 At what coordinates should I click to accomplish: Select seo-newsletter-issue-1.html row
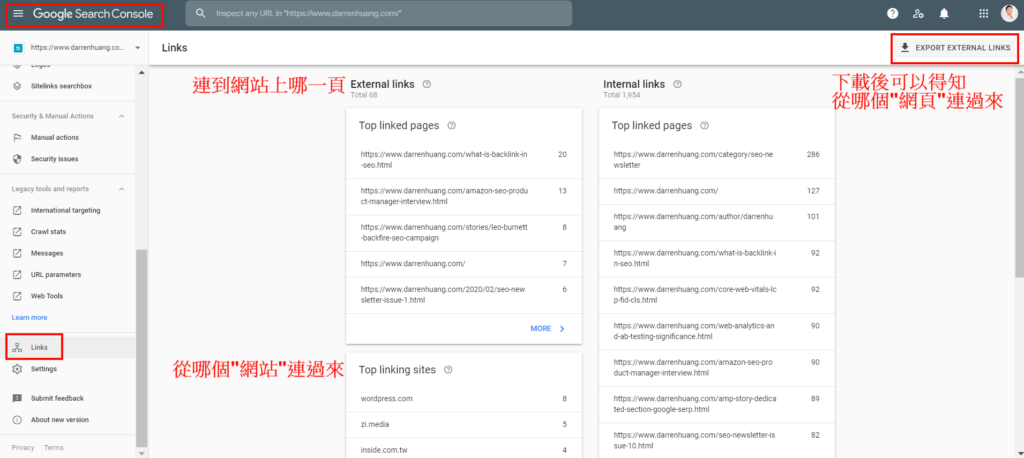click(464, 295)
